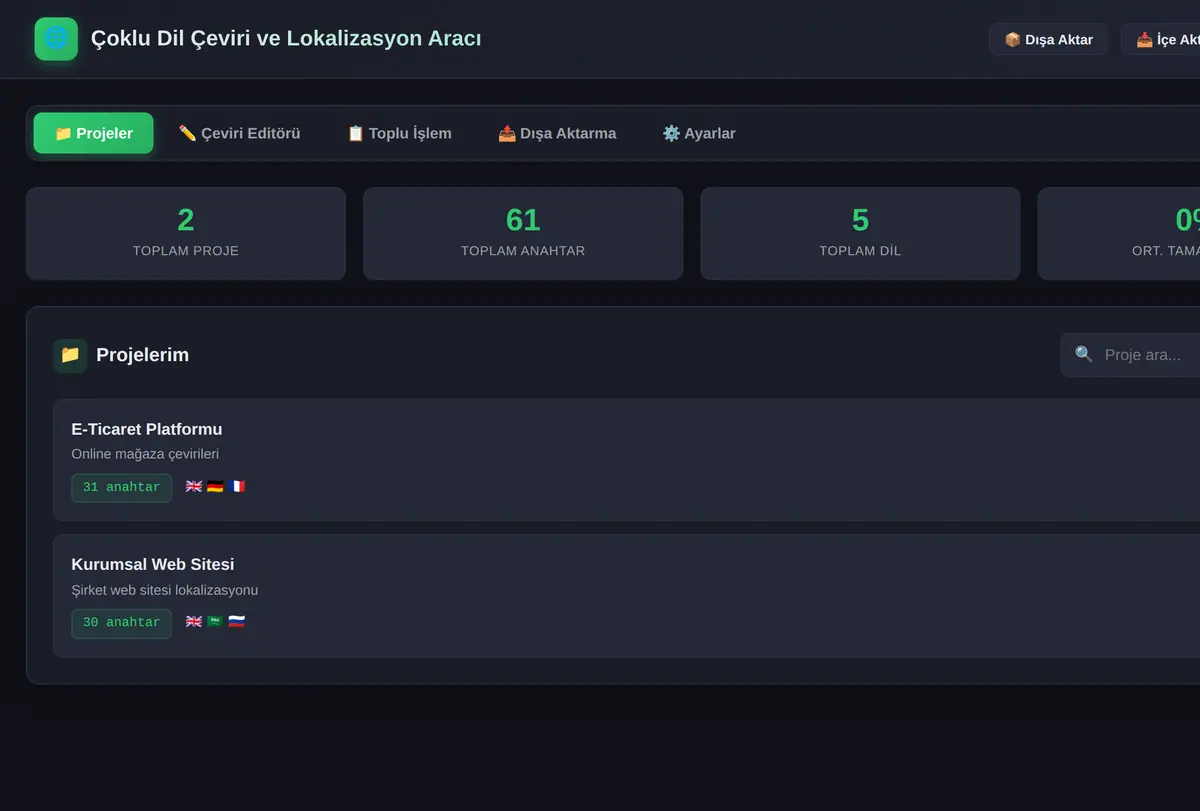
Task: Click the Online mağaza çevirileri description
Action: (145, 454)
